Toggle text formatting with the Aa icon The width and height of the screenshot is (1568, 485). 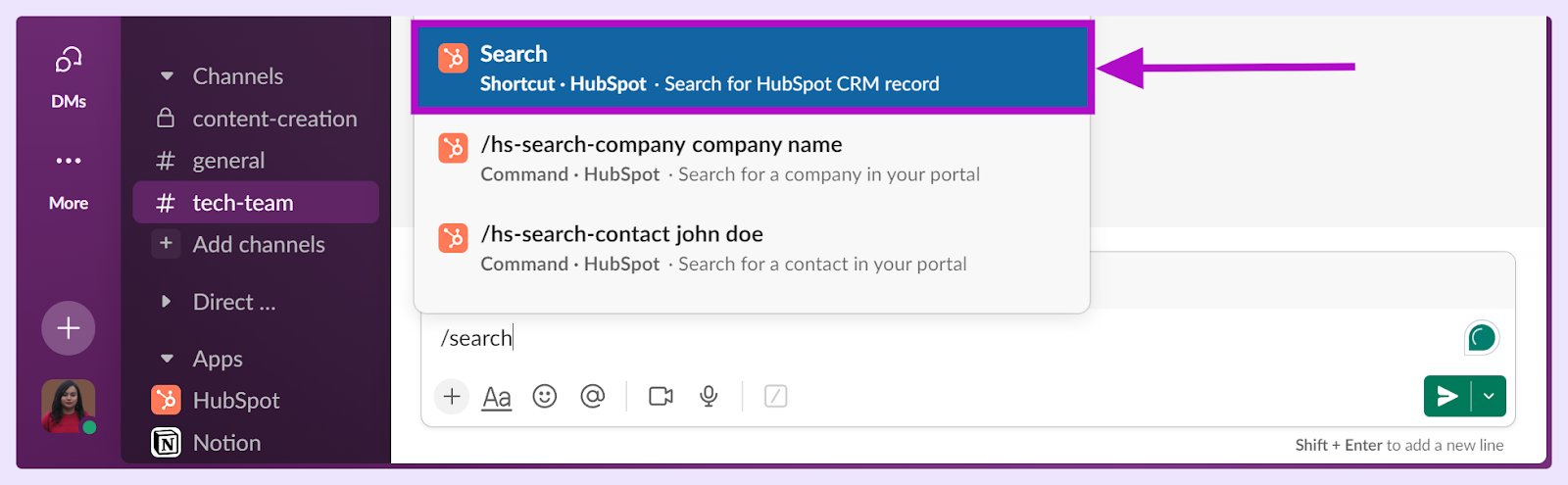click(x=497, y=397)
